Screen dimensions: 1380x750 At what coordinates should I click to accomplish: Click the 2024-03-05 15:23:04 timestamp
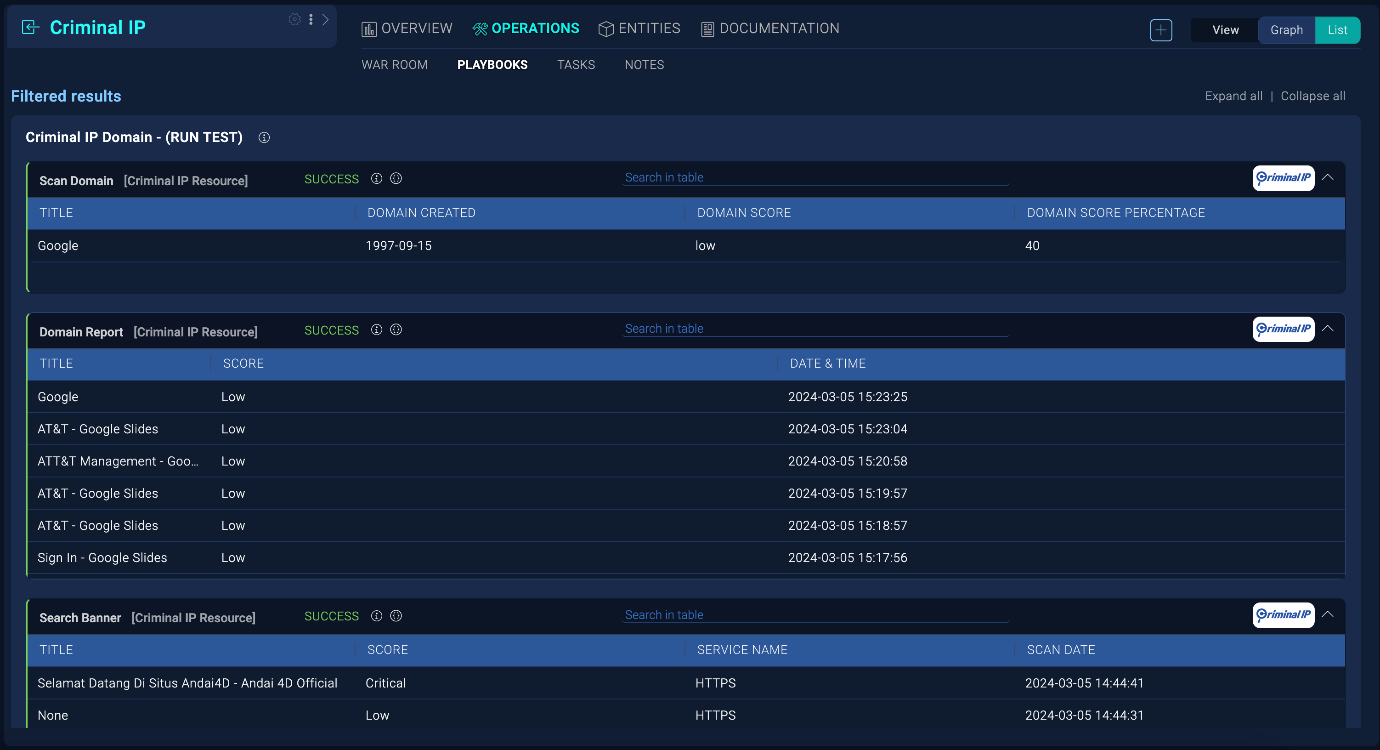coord(848,429)
